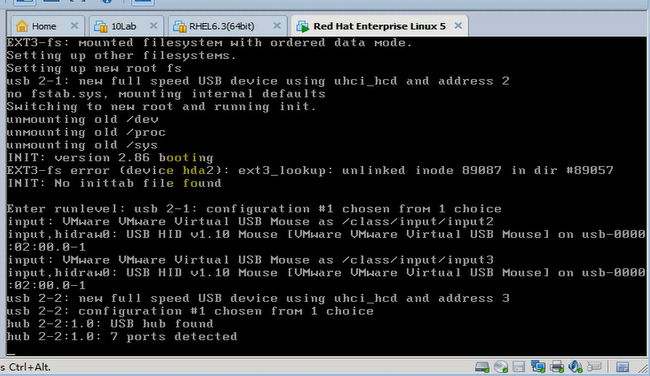Image resolution: width=650 pixels, height=376 pixels.
Task: Click the 'Setting up other filesystems.' line
Action: [x=121, y=56]
